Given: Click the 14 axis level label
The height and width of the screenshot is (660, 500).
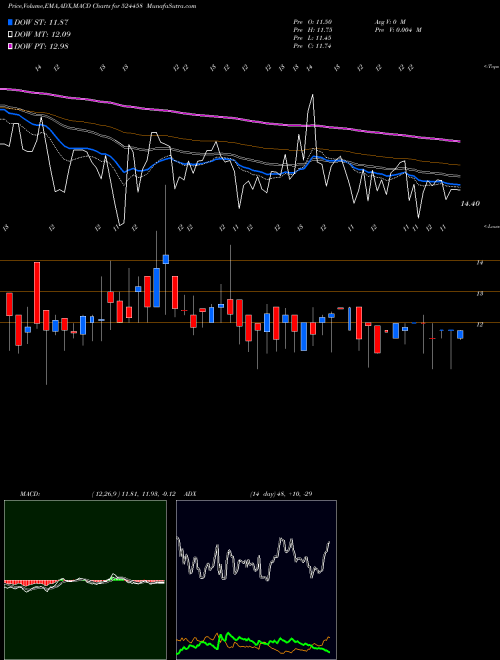Looking at the screenshot, I should click(x=479, y=263).
